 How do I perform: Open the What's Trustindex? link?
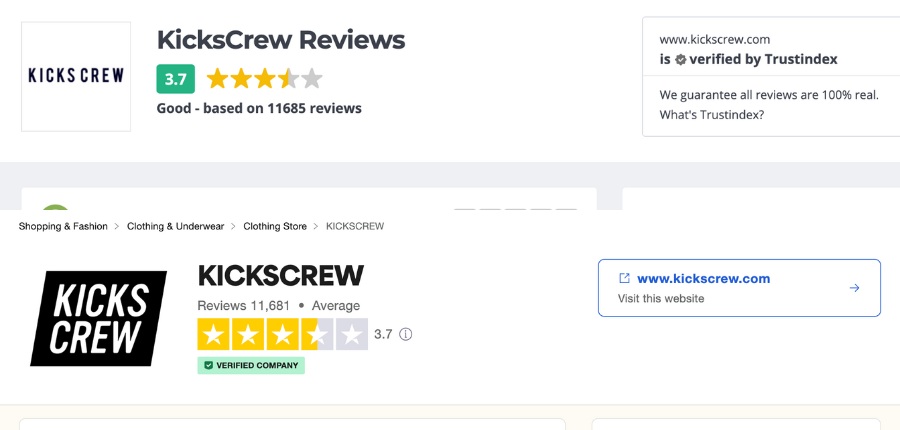point(712,115)
